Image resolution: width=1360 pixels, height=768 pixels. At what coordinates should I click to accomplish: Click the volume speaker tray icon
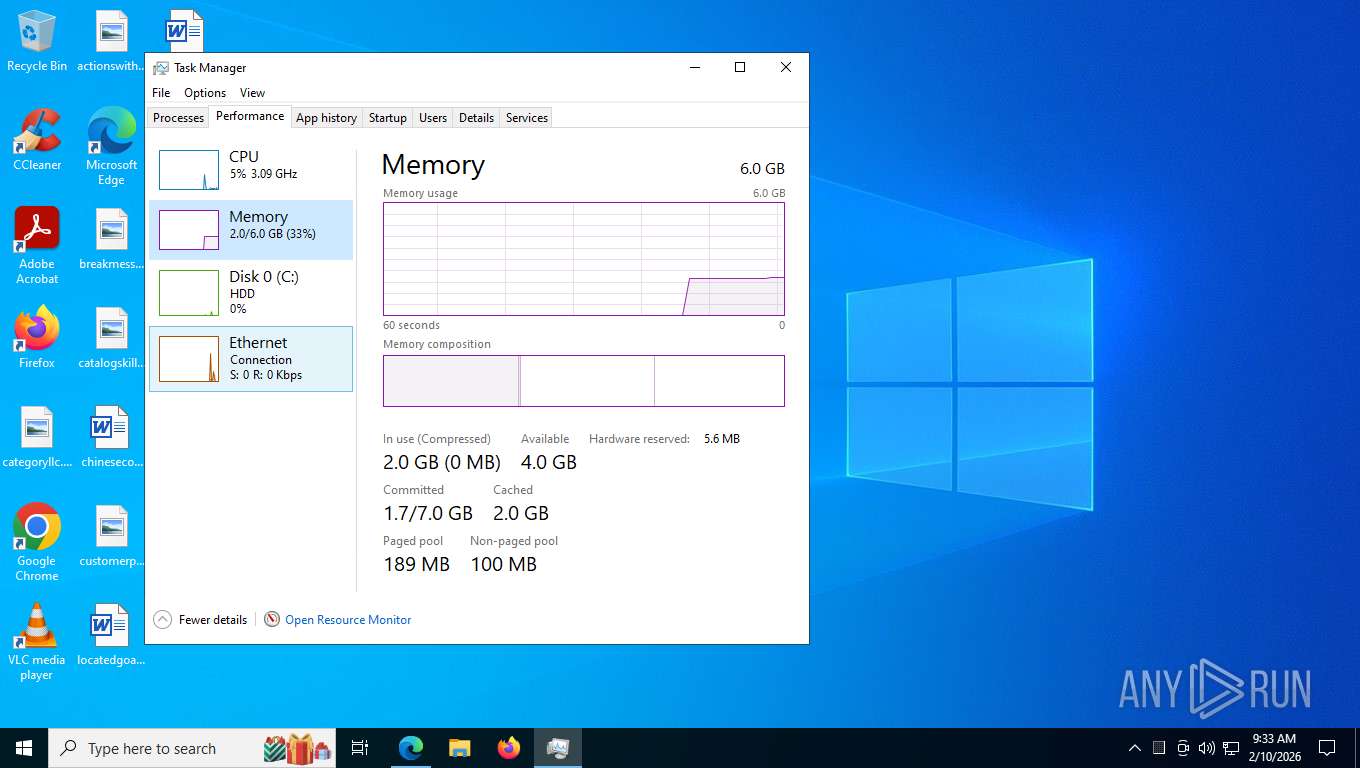[1207, 748]
